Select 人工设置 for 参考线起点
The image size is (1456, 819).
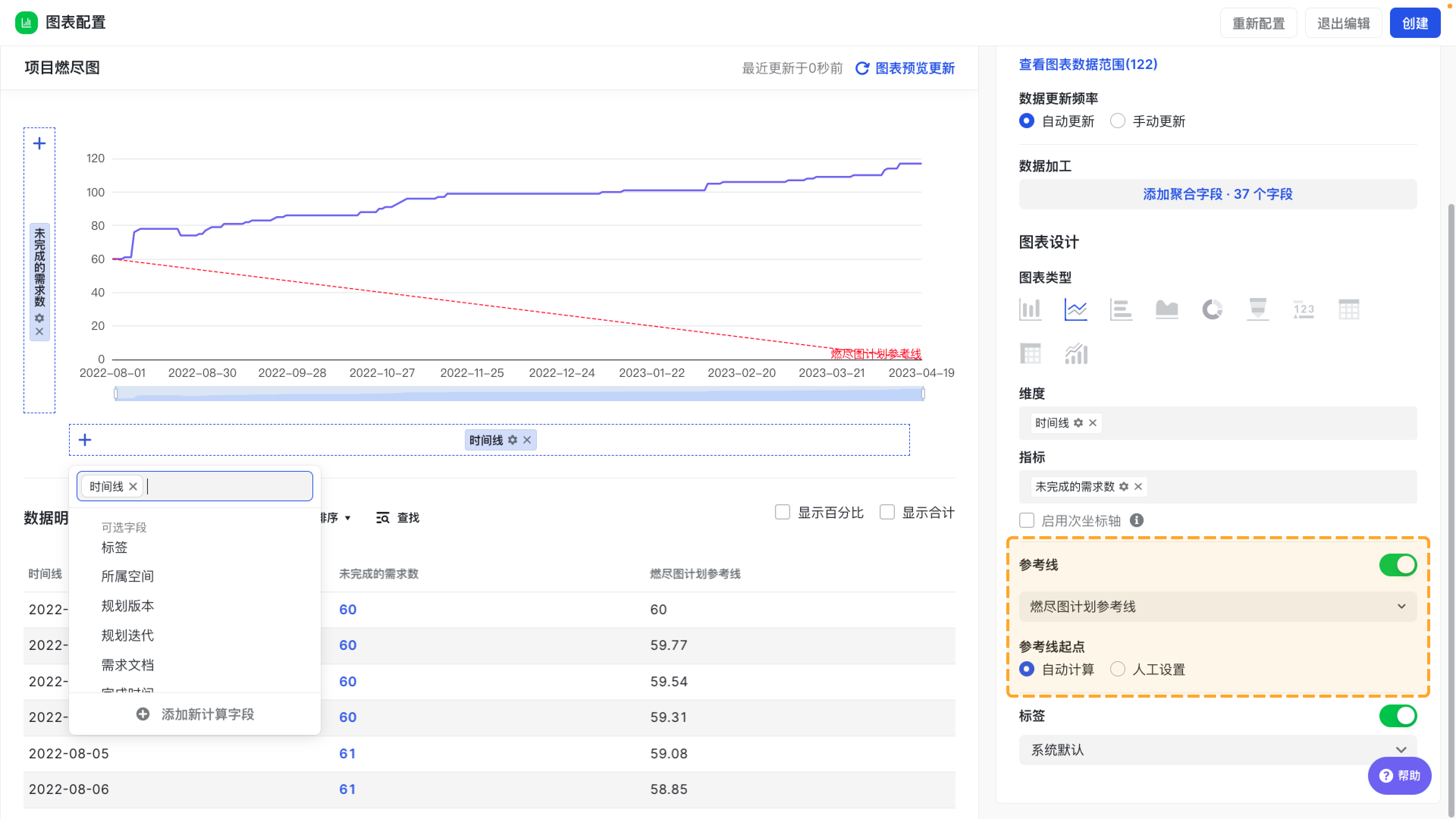coord(1117,669)
